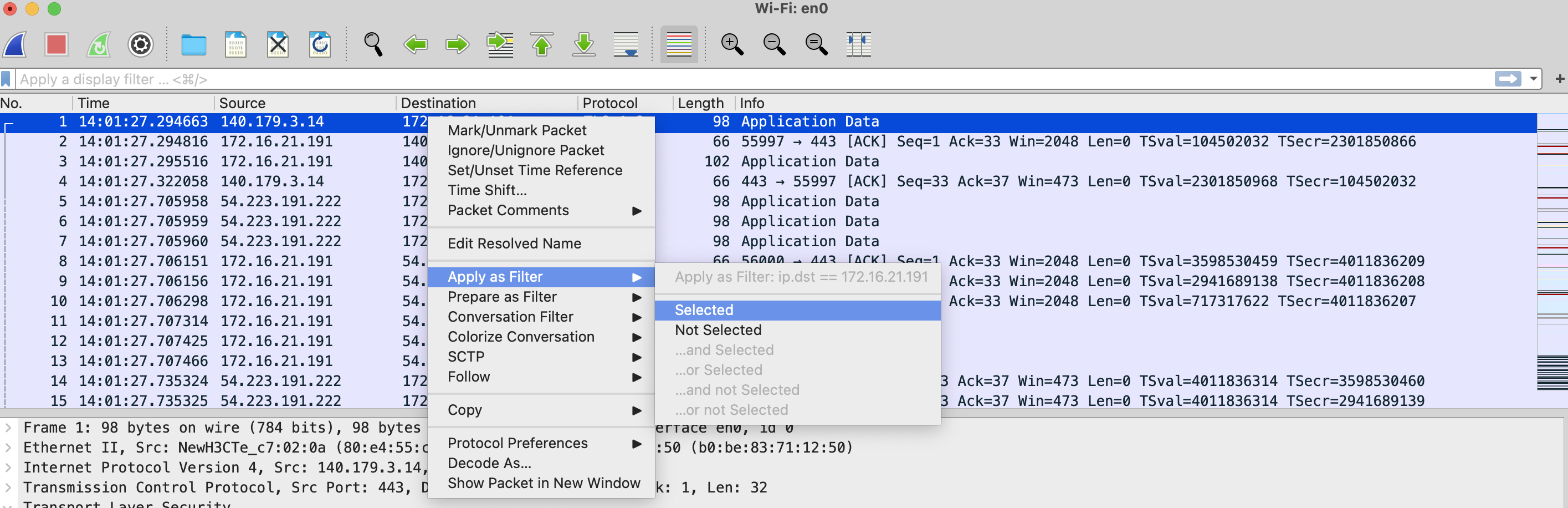Reset text to normal size
Viewport: 1568px width, 508px height.
point(816,44)
